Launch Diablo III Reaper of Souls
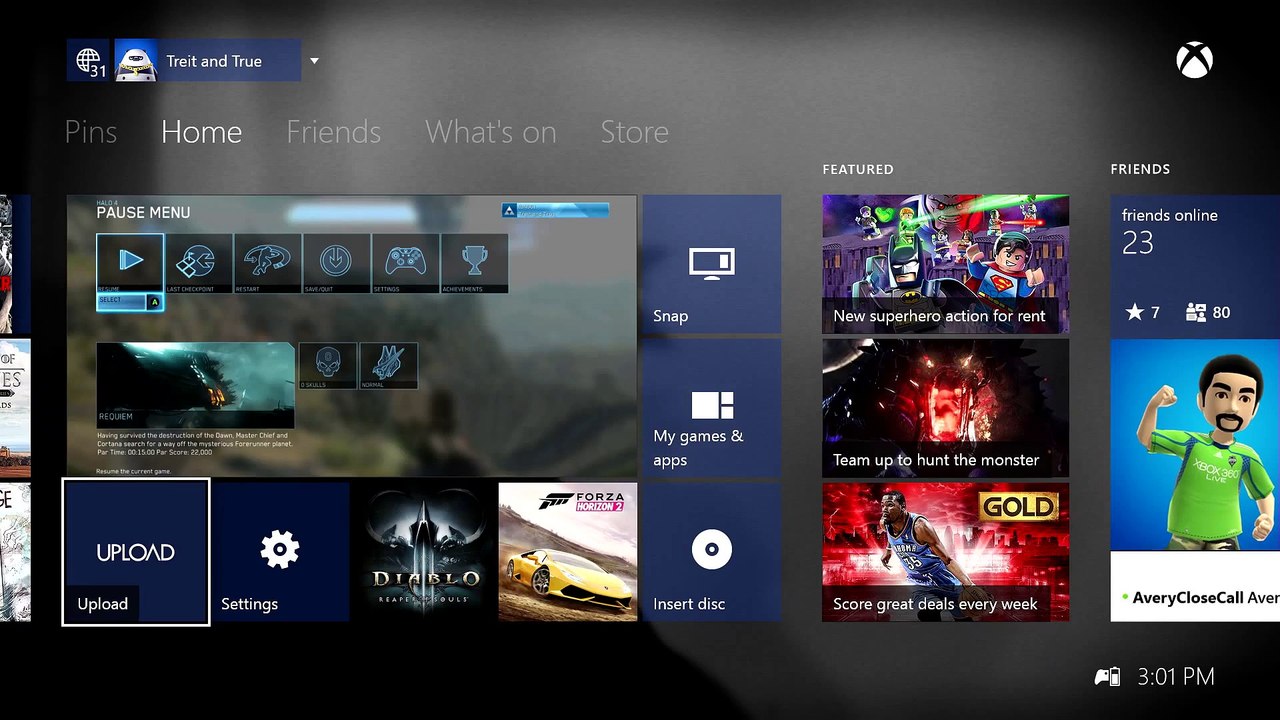1280x720 pixels. click(424, 552)
